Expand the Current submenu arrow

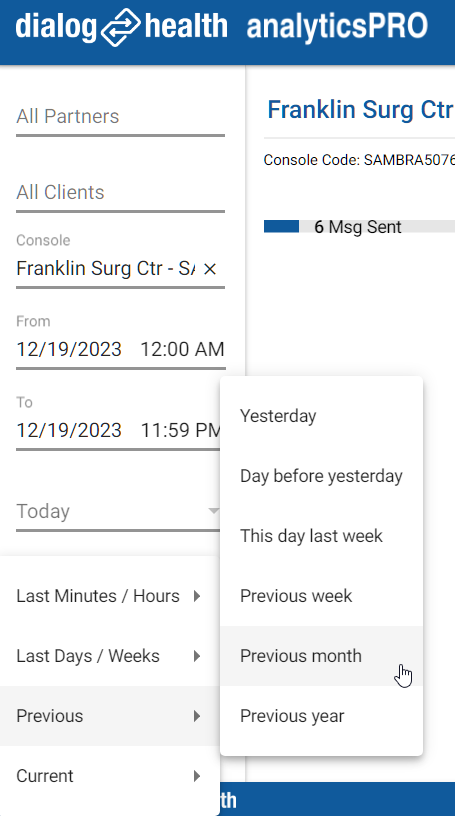(197, 776)
